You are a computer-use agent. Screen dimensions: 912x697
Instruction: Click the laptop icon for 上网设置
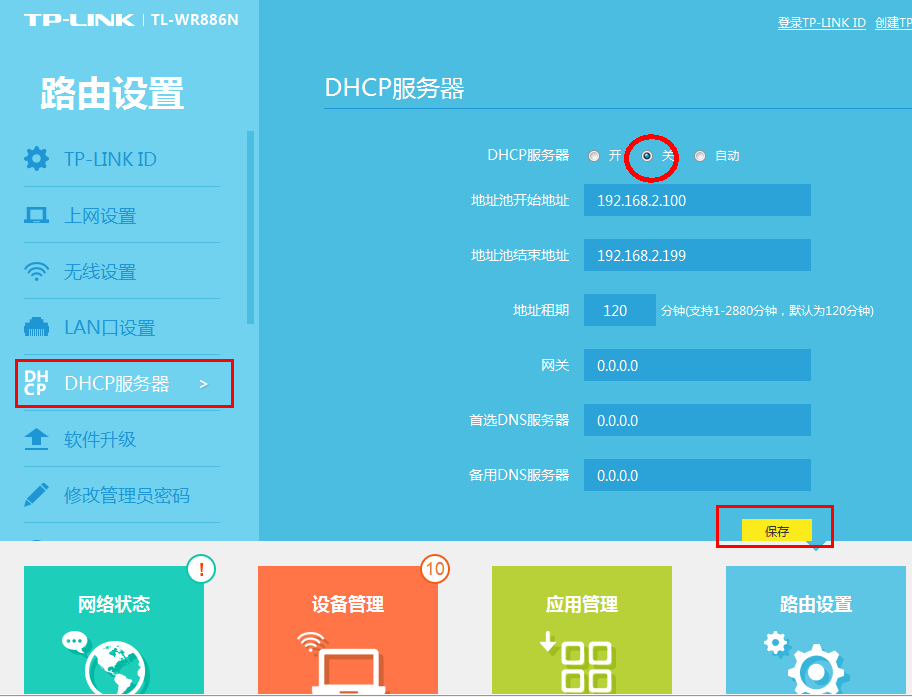pyautogui.click(x=36, y=215)
